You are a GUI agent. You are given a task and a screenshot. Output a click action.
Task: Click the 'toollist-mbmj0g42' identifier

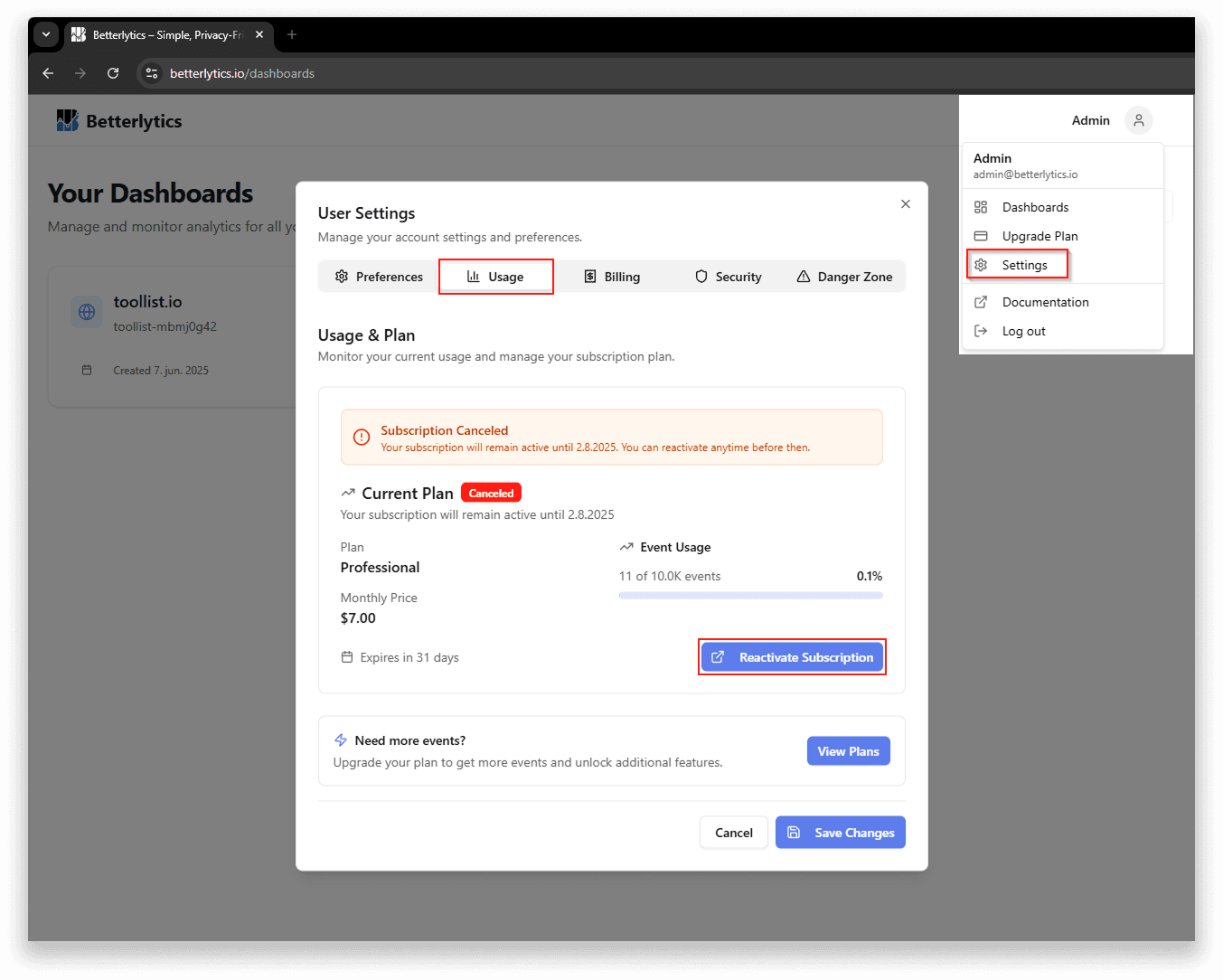coord(165,326)
